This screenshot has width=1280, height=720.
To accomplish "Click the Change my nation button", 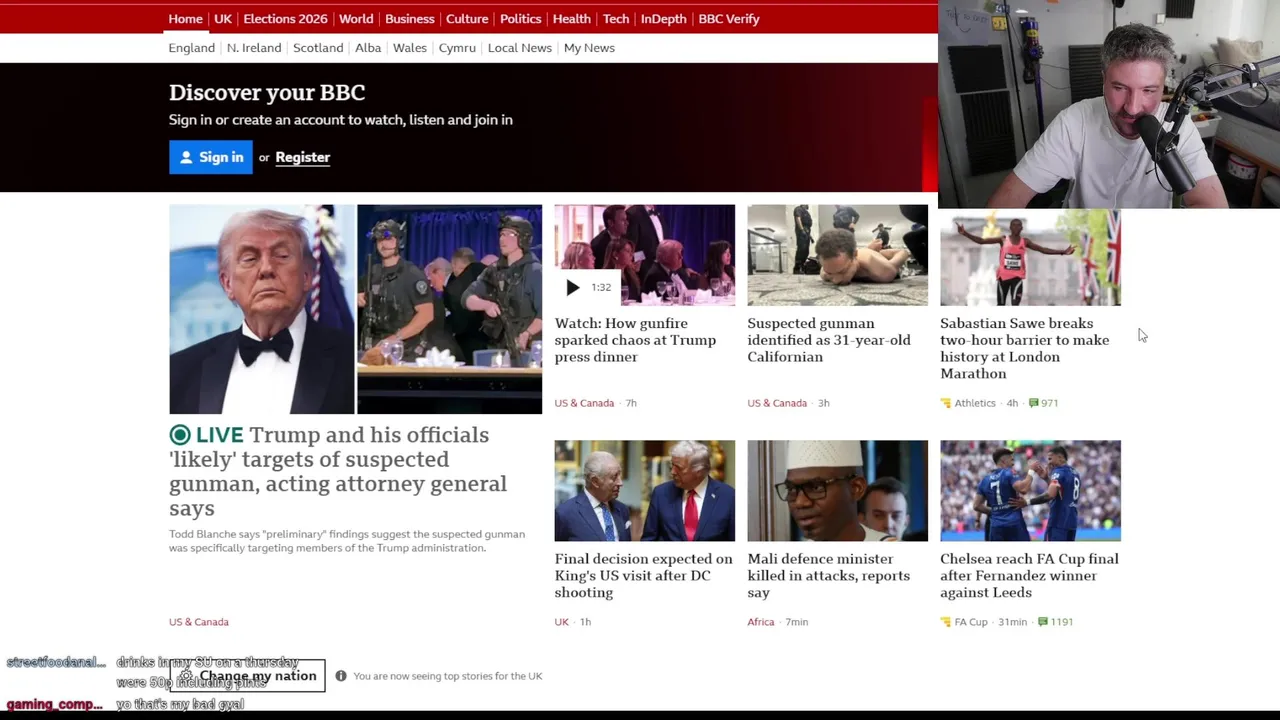I will 247,676.
